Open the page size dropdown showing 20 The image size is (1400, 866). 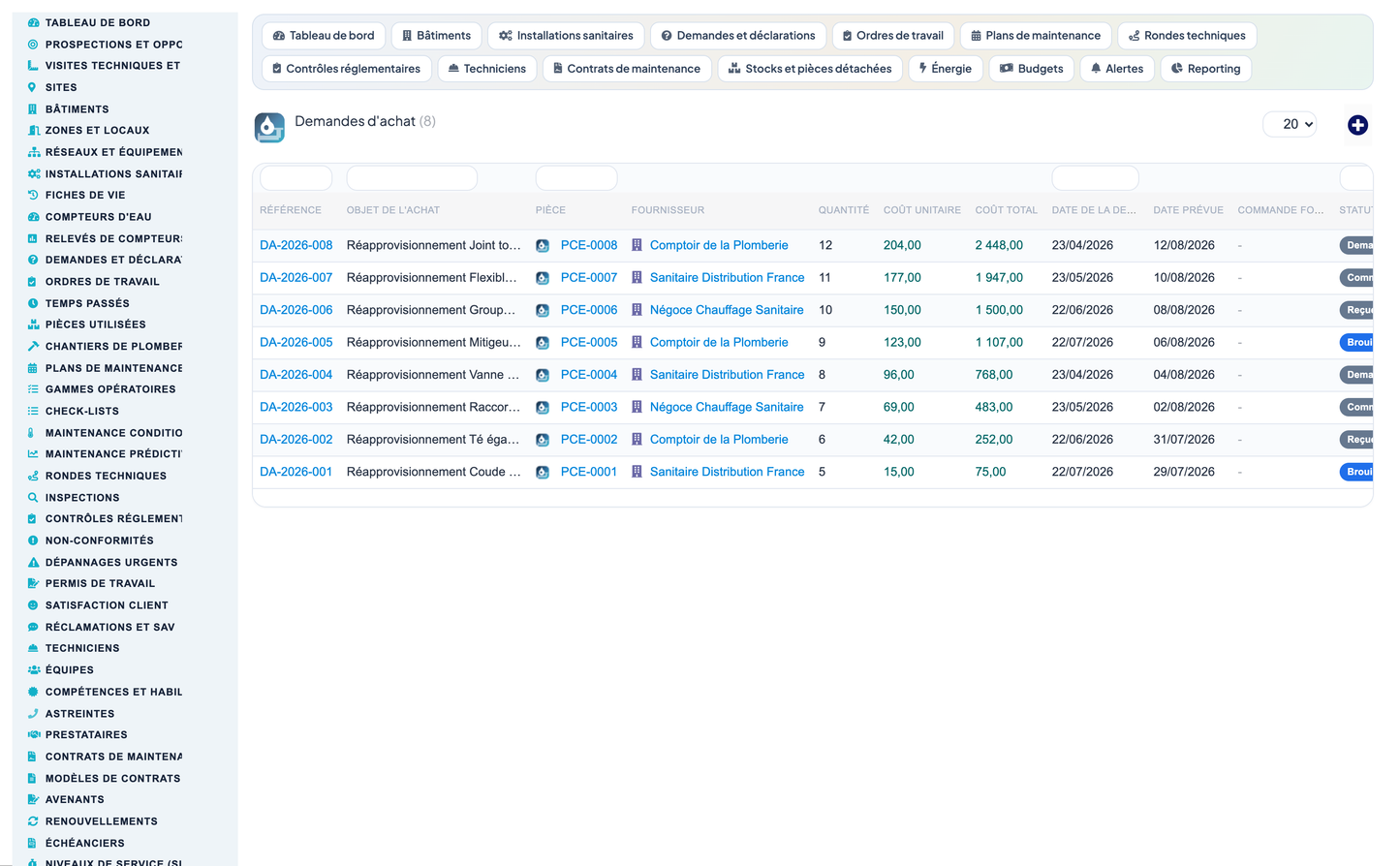tap(1290, 124)
